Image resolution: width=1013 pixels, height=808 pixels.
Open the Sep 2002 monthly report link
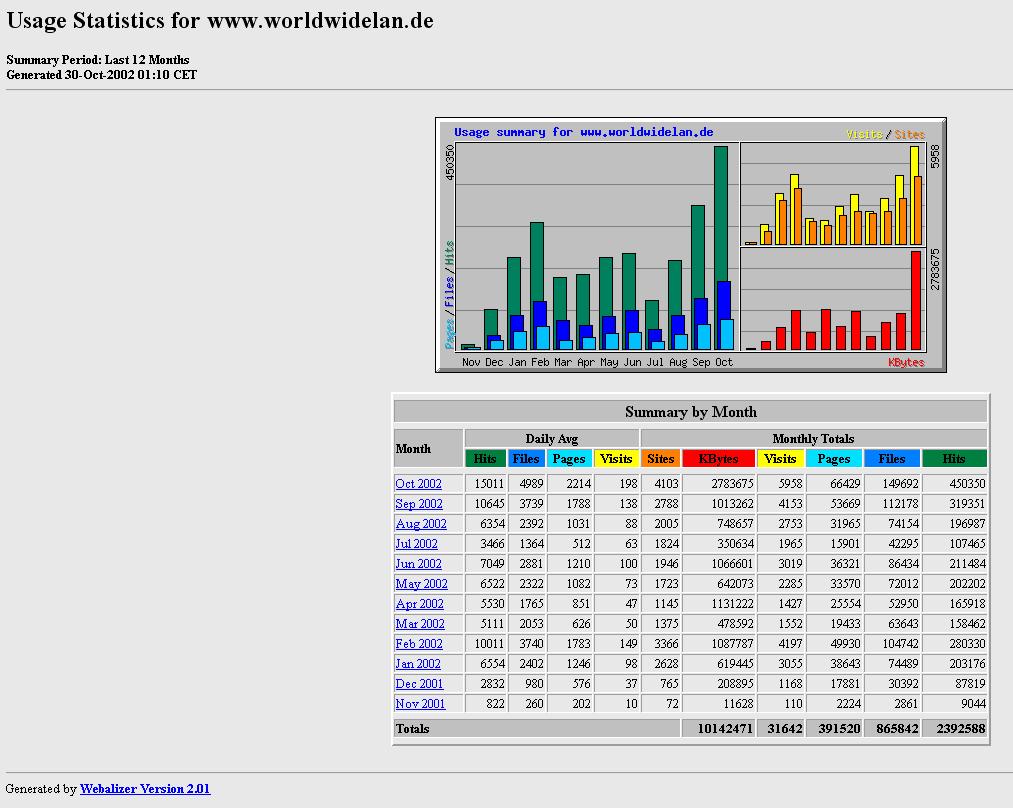click(x=418, y=504)
